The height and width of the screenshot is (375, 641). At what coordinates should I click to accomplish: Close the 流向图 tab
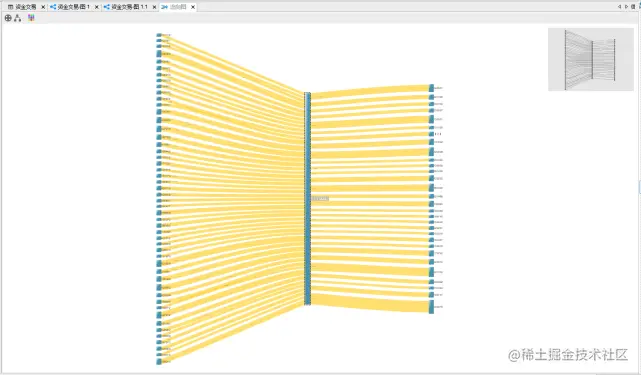click(x=193, y=7)
